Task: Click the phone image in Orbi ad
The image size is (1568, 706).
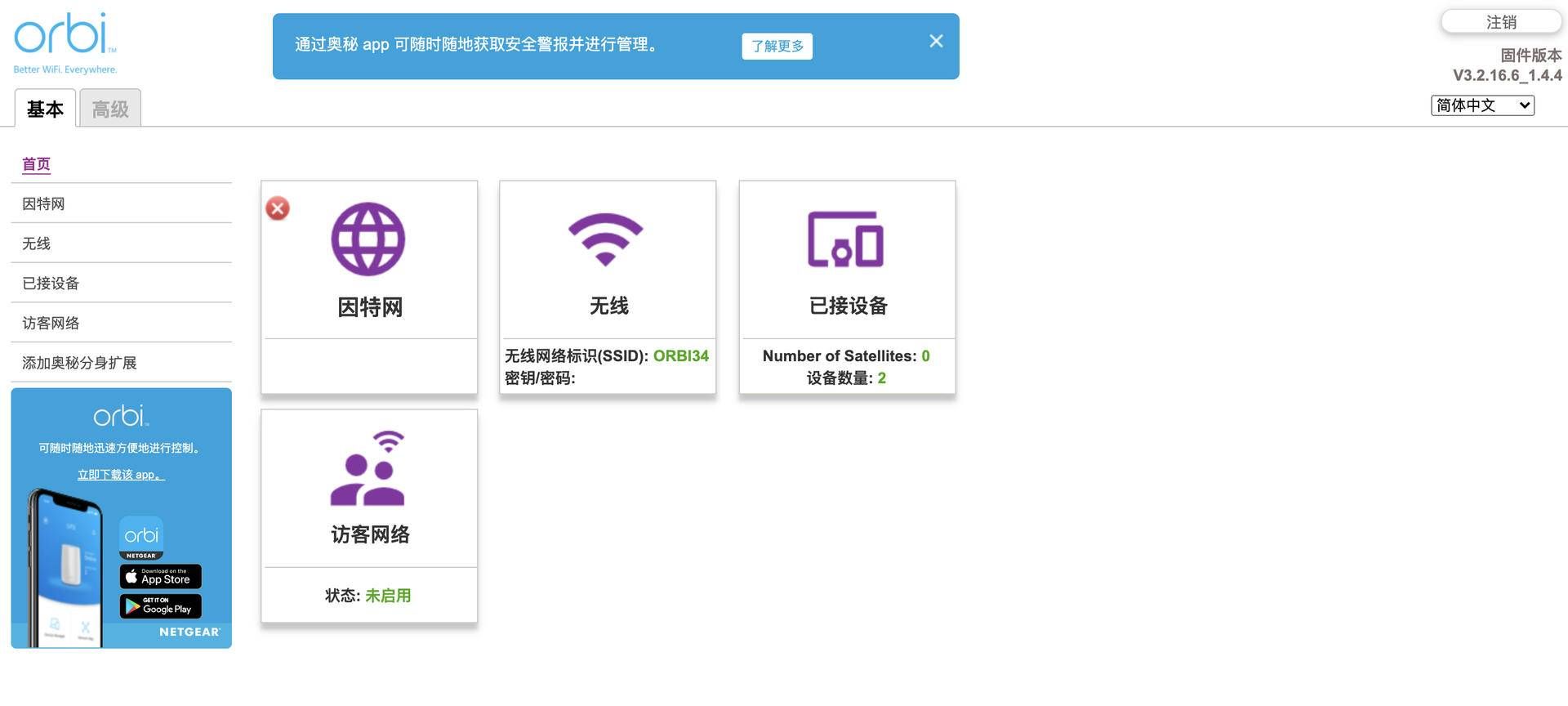Action: pyautogui.click(x=67, y=568)
